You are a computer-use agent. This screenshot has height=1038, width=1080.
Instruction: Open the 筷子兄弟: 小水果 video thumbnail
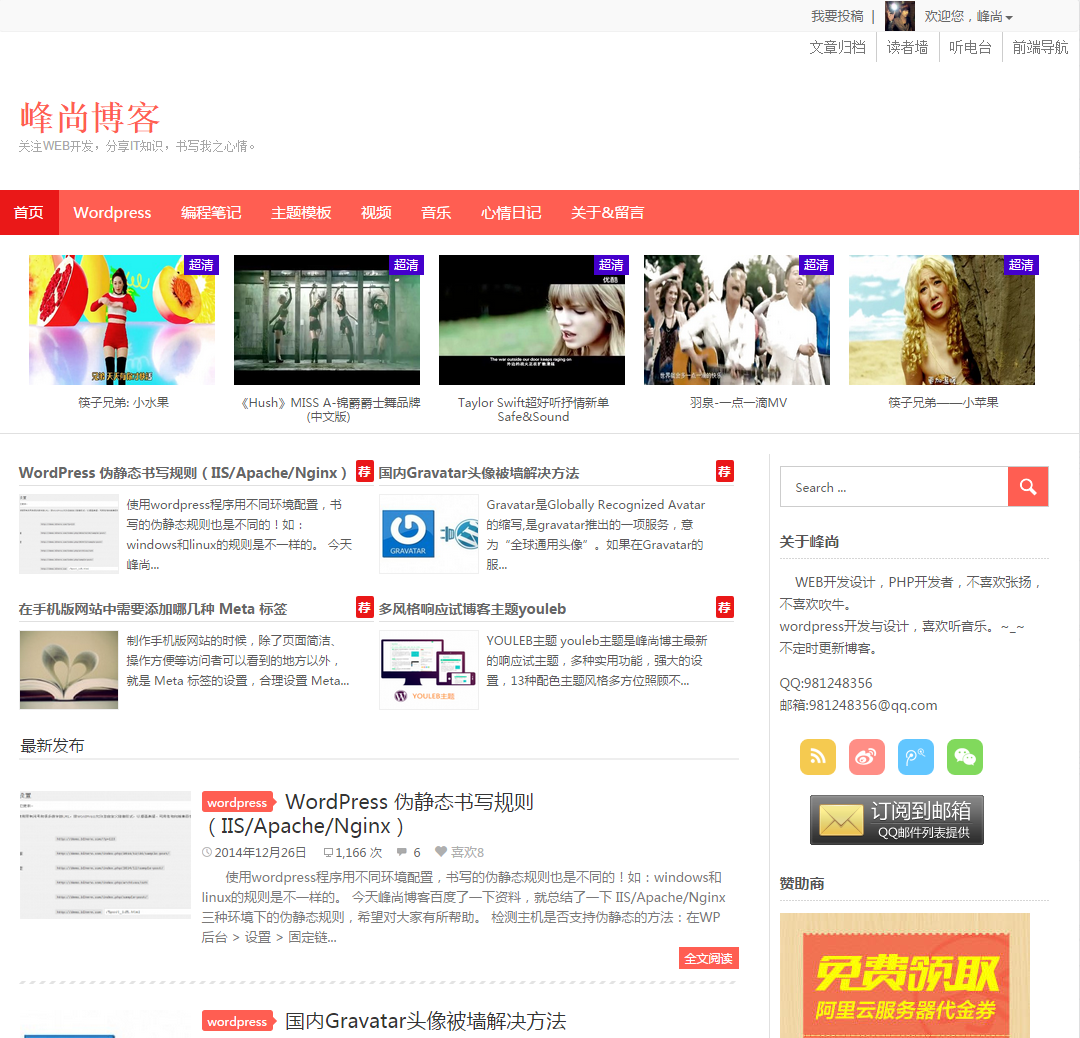pyautogui.click(x=122, y=320)
